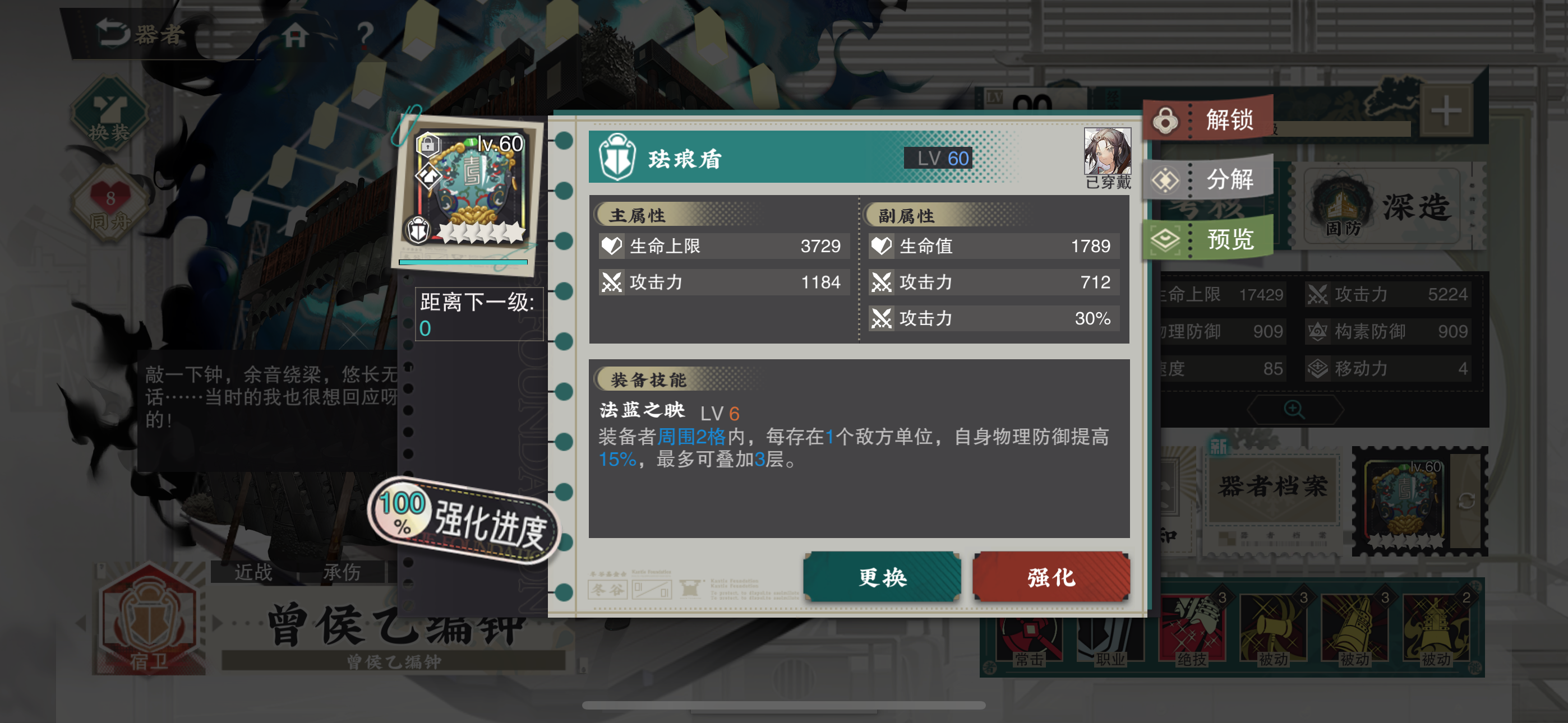This screenshot has height=723, width=1568.
Task: Click the back arrow next to 器者
Action: coord(113,33)
